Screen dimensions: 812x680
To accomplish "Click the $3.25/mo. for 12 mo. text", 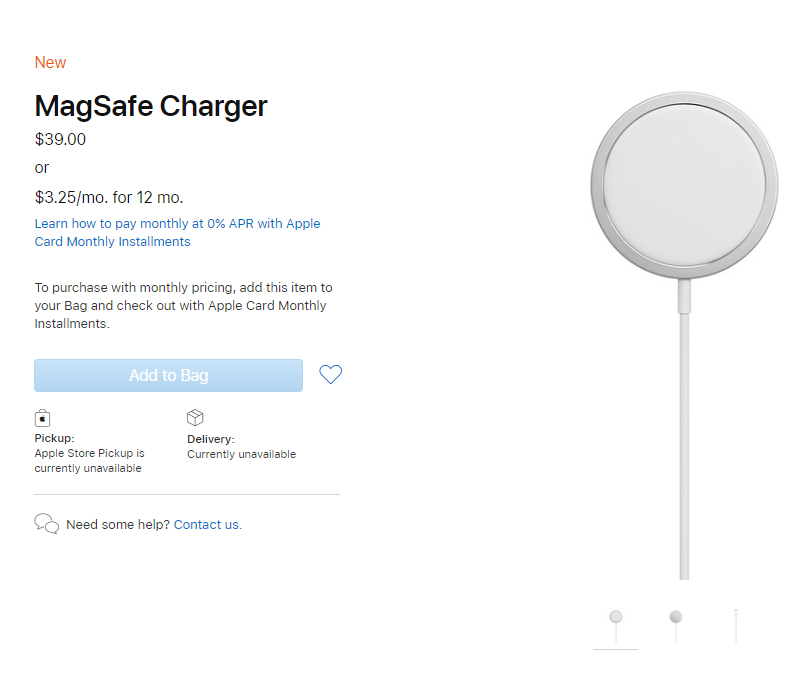I will 109,196.
